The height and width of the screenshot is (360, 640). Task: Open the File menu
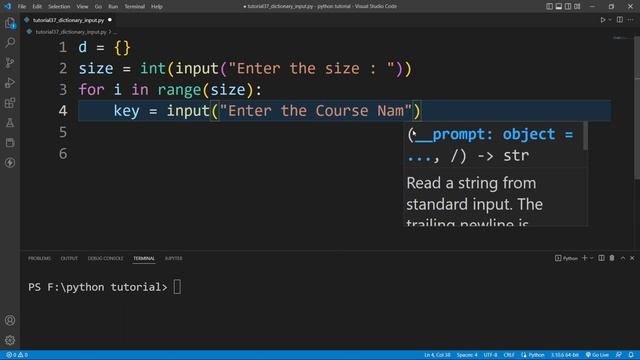tap(22, 7)
